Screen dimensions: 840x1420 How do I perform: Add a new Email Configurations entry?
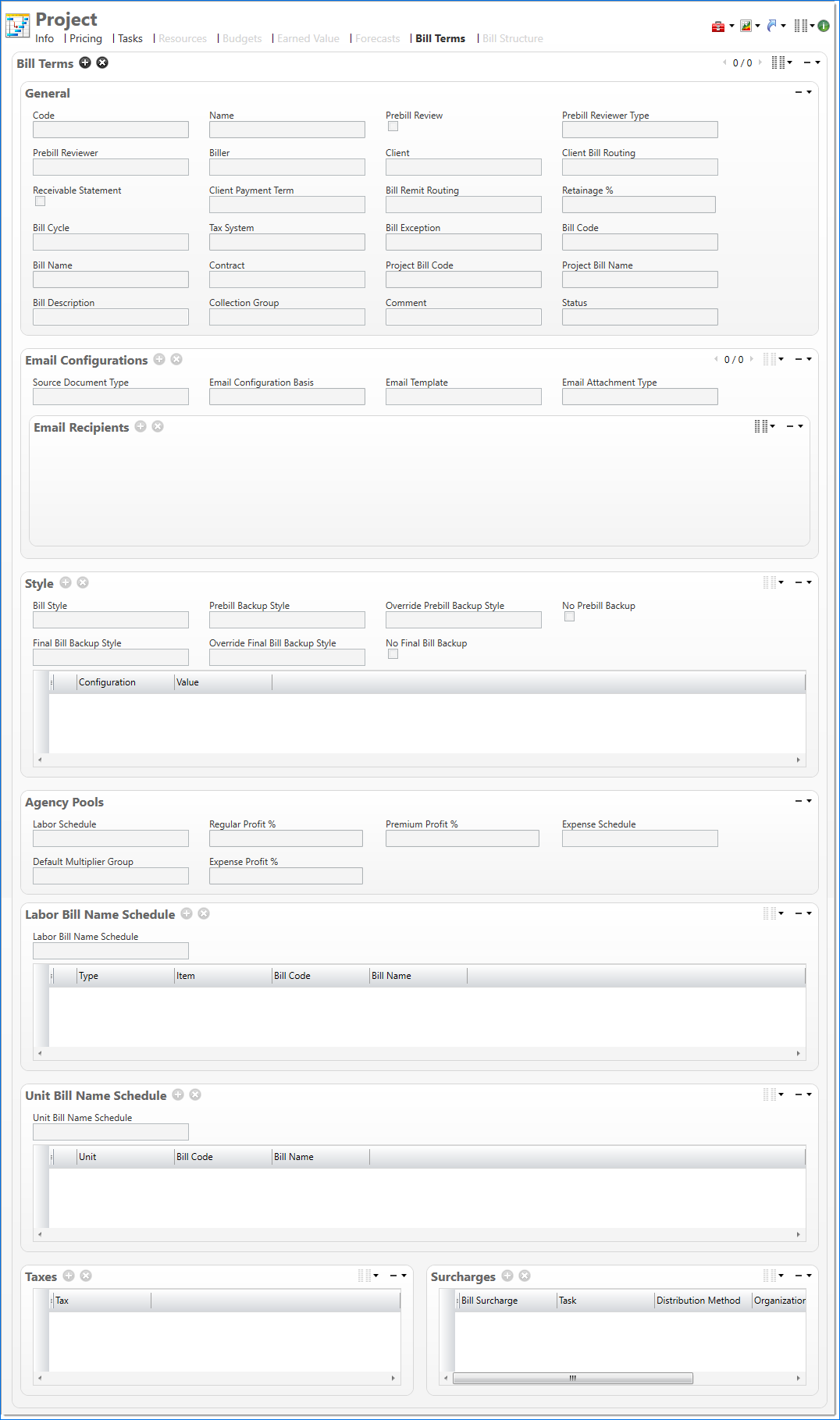tap(159, 359)
